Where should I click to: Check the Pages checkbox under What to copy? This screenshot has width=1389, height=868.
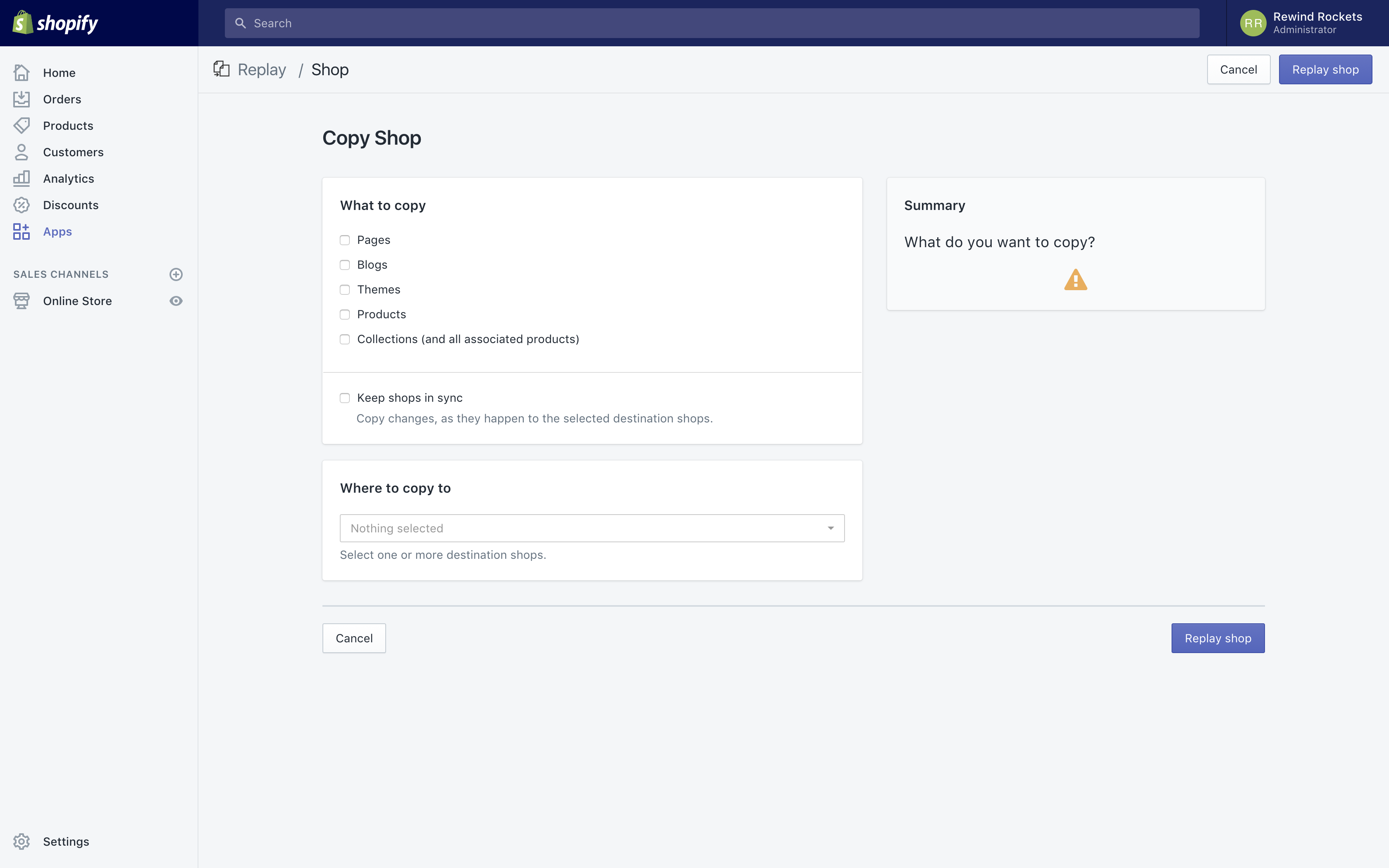point(345,240)
